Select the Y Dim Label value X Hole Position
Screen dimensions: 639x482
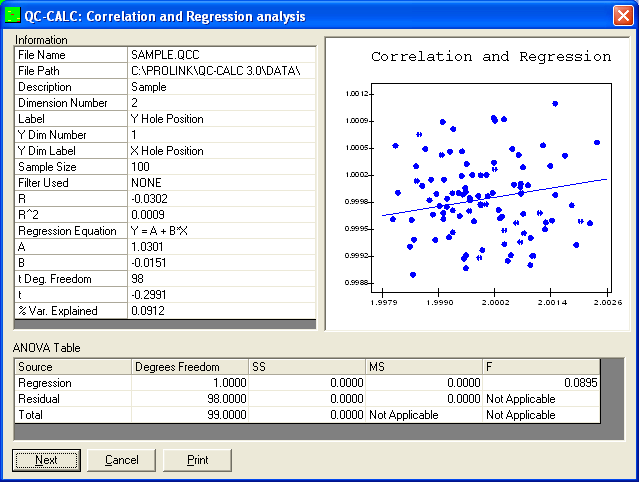tap(221, 151)
